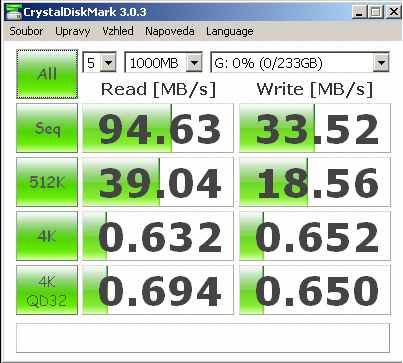Open the Vzhled menu
Image resolution: width=403 pixels, height=363 pixels.
click(118, 31)
